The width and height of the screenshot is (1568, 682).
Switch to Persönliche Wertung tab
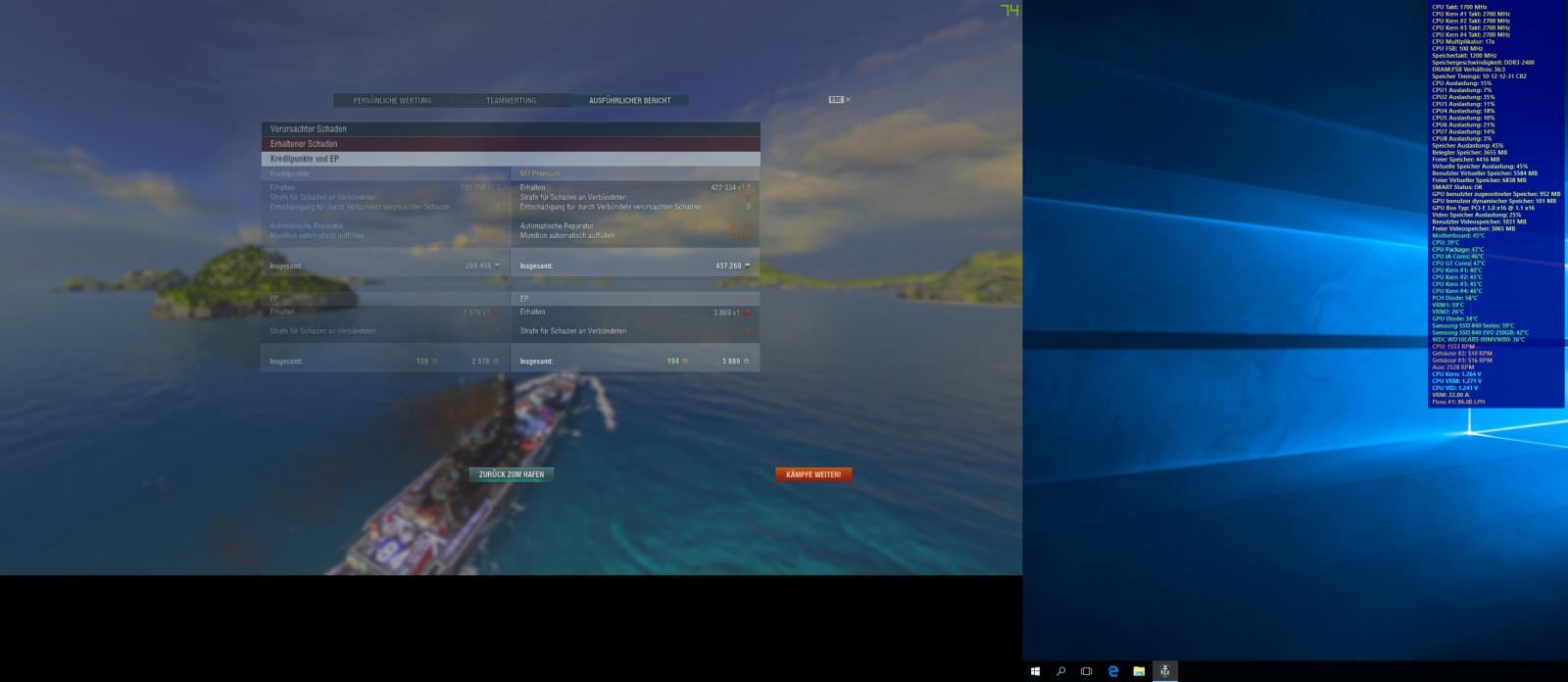[392, 100]
